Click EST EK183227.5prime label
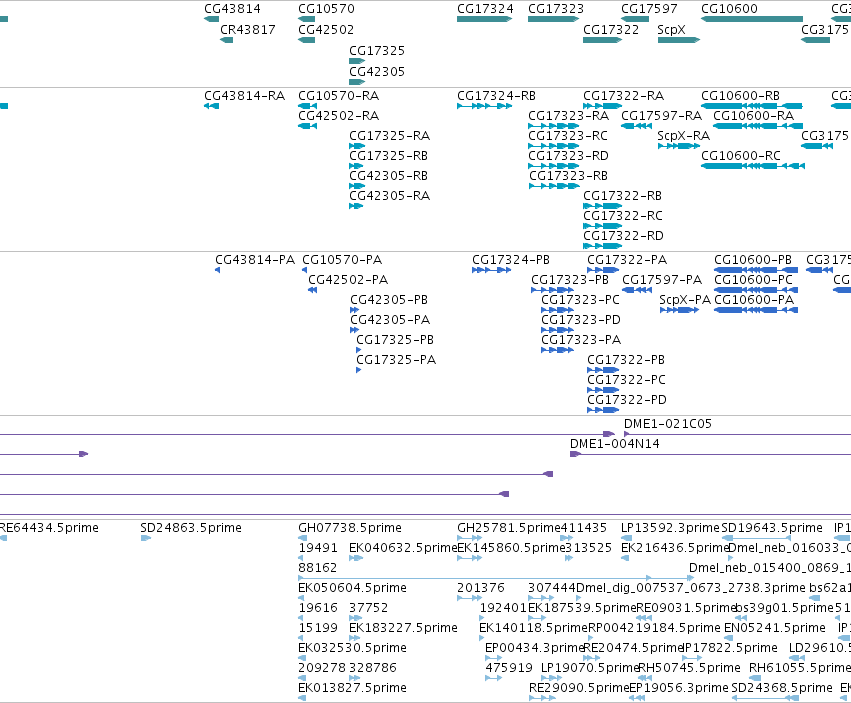This screenshot has height=703, width=851. (x=403, y=628)
